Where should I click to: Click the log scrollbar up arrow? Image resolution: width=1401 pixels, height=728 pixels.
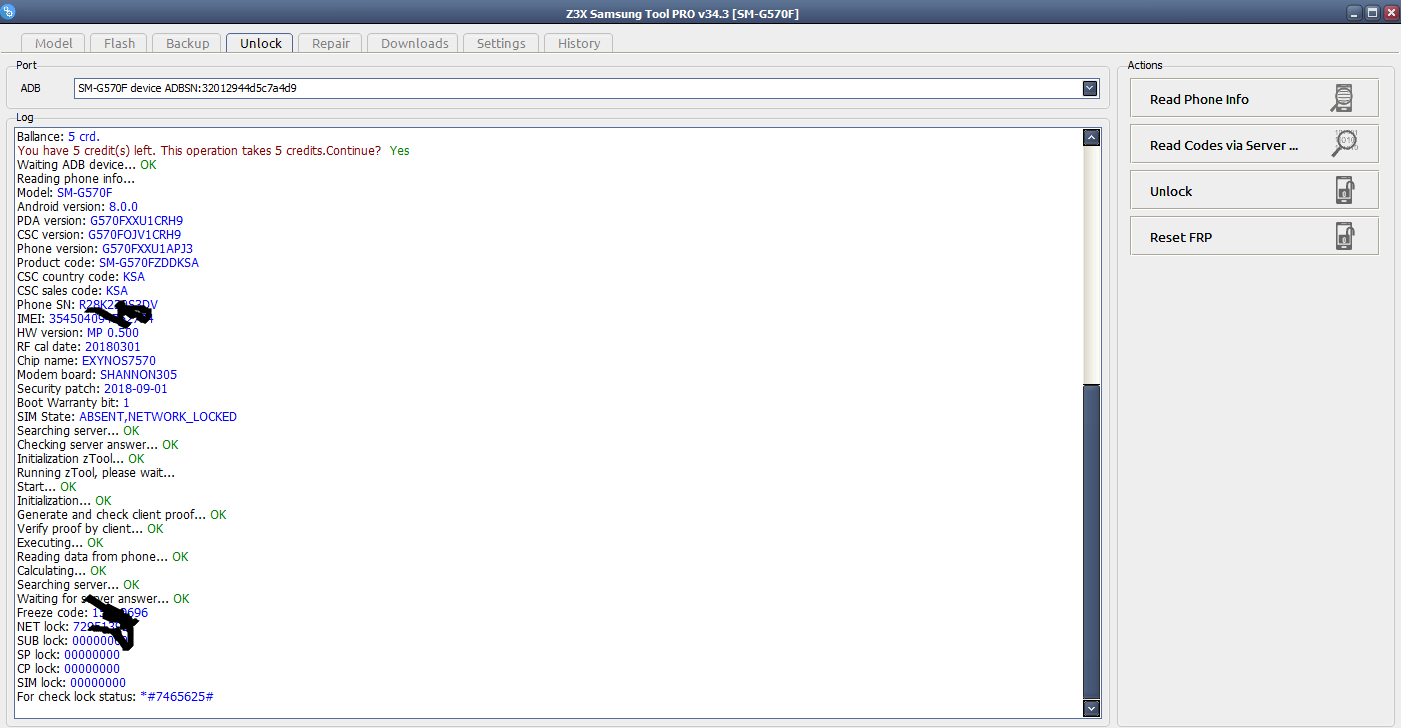click(x=1091, y=137)
